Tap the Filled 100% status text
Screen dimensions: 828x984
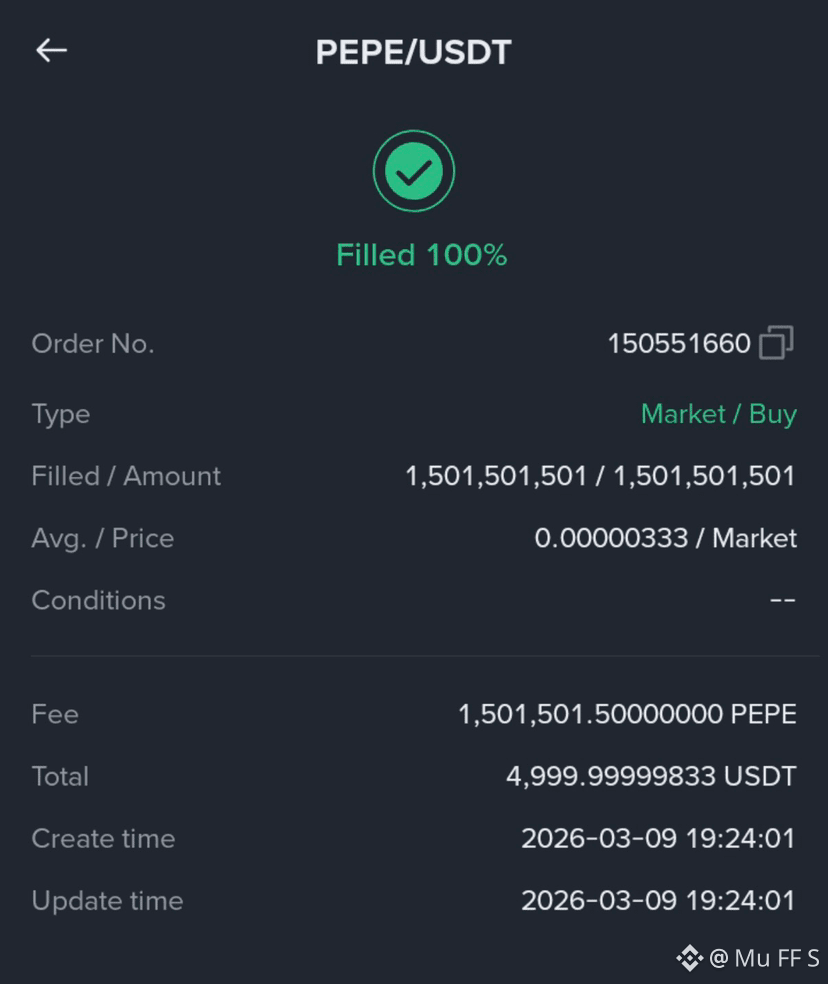pos(421,255)
